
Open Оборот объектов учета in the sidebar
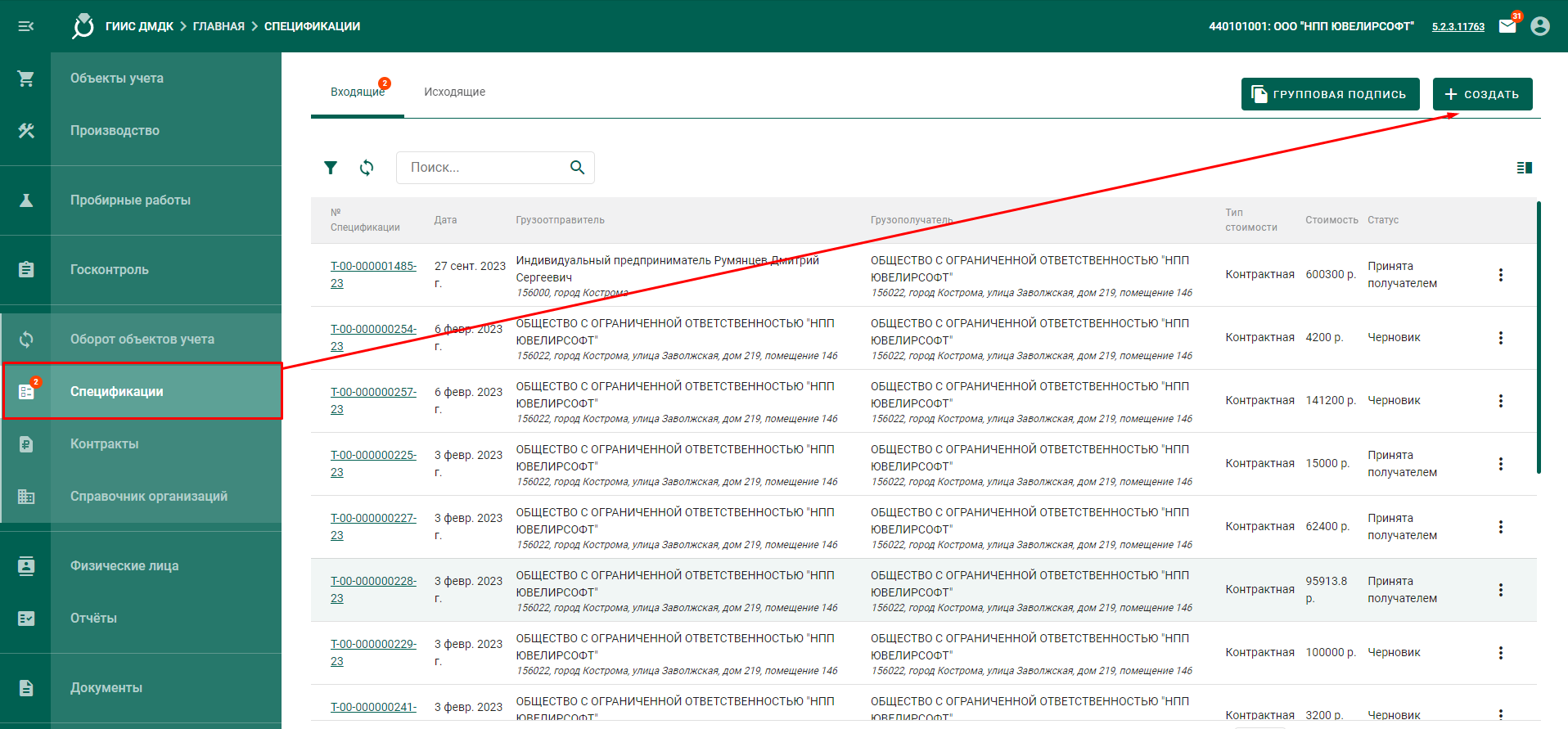[x=141, y=340]
